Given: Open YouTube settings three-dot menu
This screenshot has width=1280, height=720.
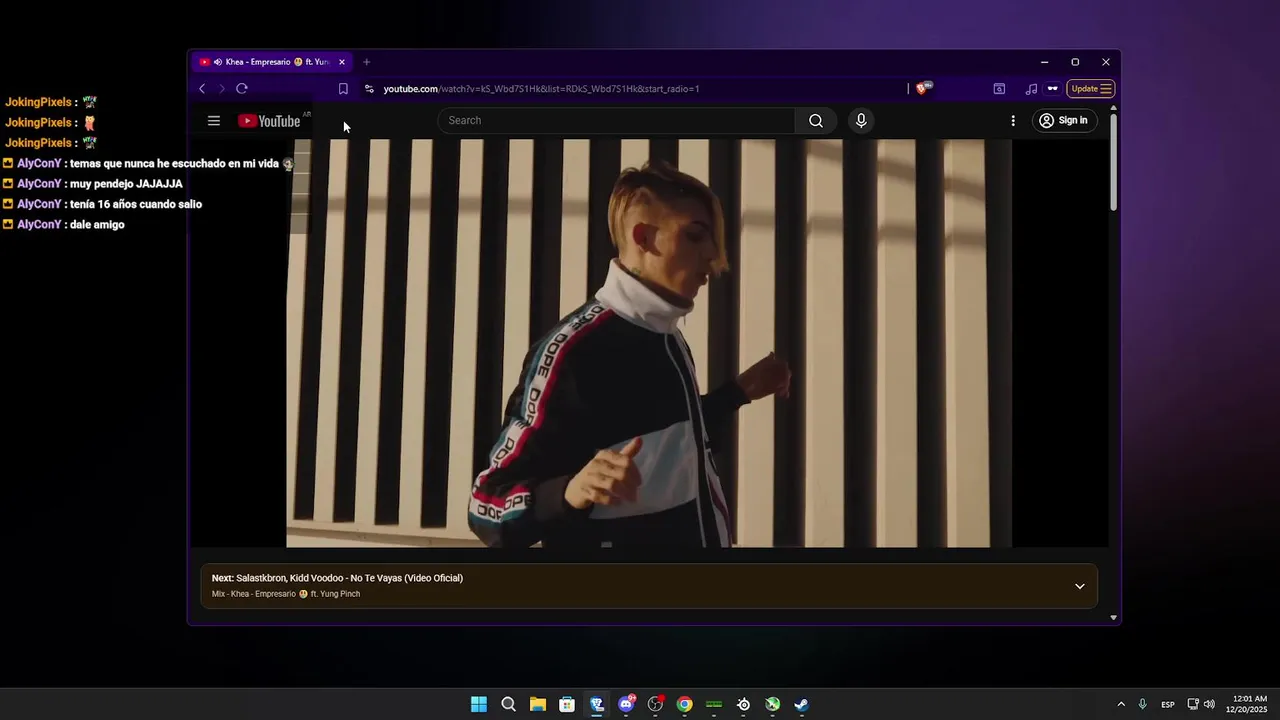Looking at the screenshot, I should coord(1013,121).
